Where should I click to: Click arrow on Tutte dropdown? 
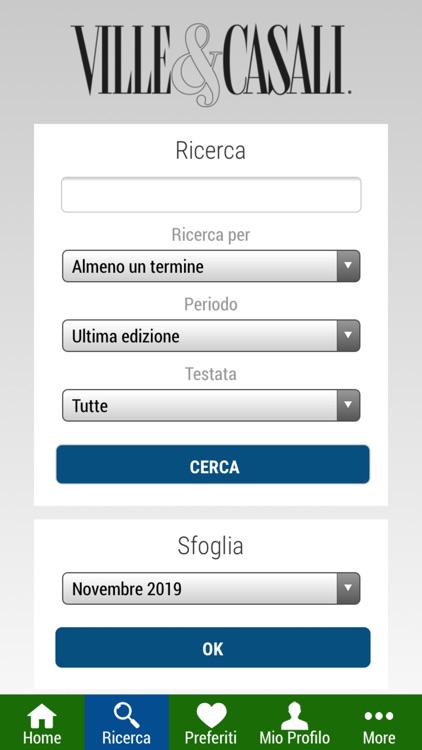tap(348, 406)
